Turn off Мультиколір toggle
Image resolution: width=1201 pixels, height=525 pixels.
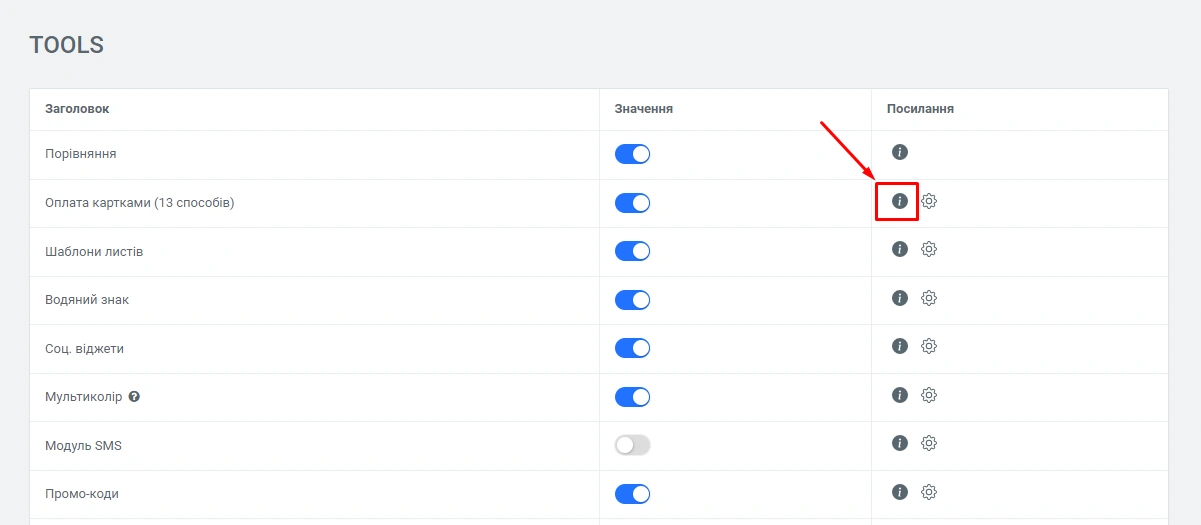pos(632,397)
